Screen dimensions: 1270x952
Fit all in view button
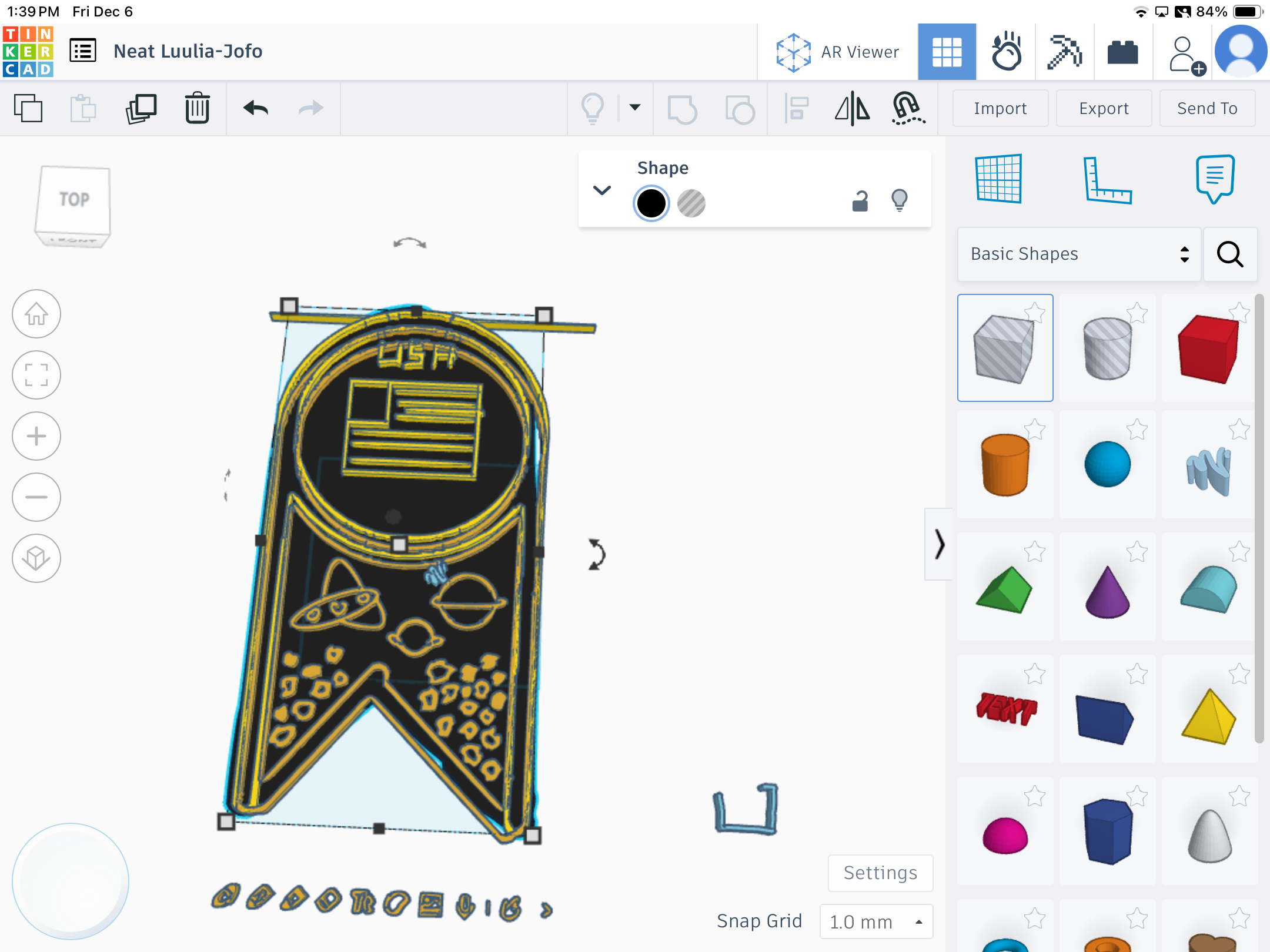point(36,375)
